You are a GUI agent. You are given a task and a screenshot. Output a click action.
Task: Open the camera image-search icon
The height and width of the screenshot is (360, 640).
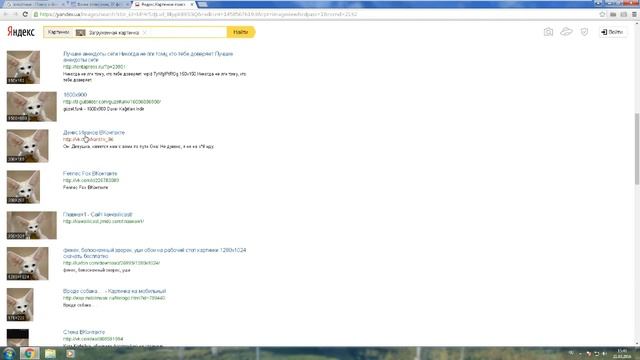pos(548,32)
